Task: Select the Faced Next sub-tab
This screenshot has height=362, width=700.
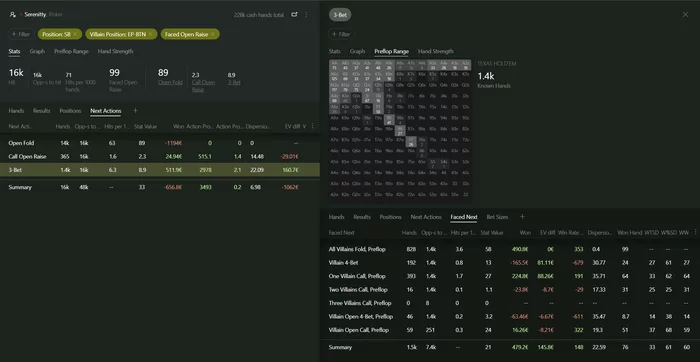Action: pos(464,217)
